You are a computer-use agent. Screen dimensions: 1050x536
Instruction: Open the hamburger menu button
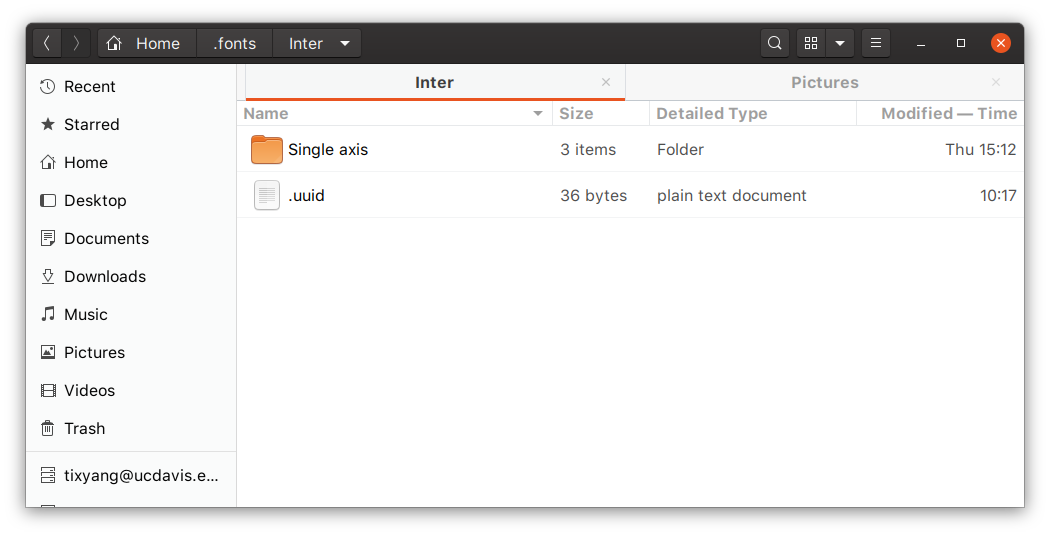(876, 44)
